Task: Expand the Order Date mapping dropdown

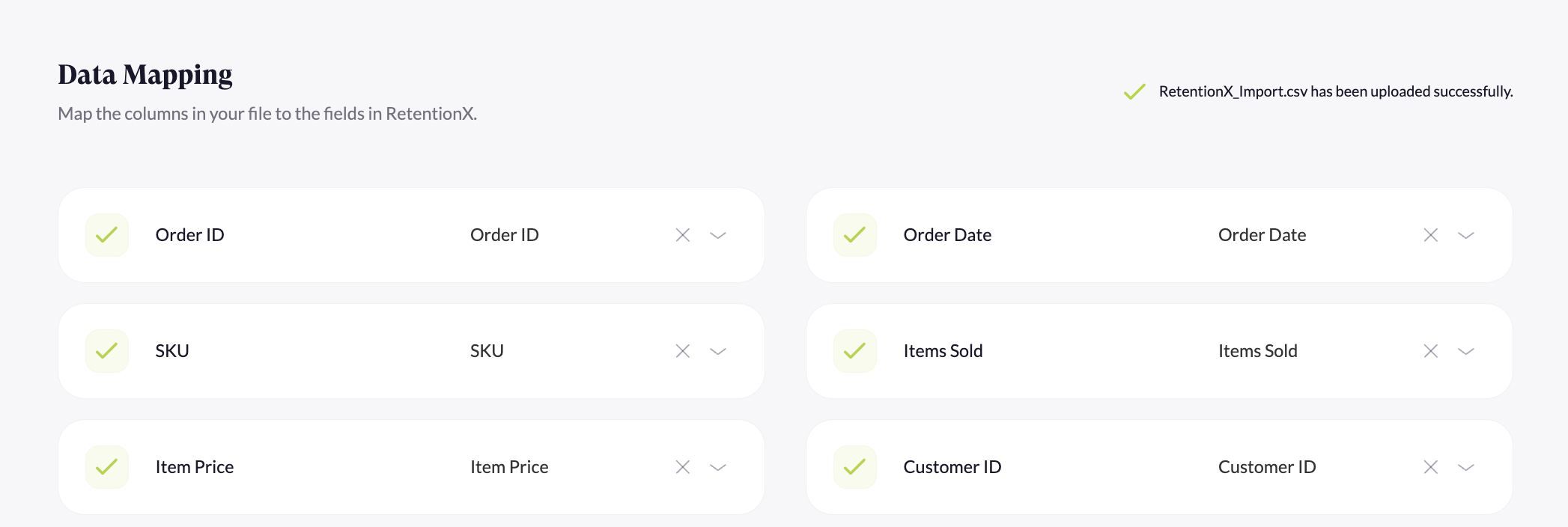Action: (1465, 234)
